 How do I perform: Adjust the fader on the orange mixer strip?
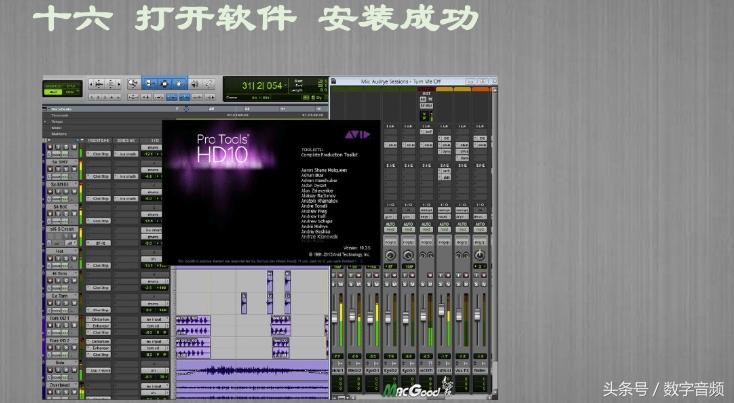[477, 315]
